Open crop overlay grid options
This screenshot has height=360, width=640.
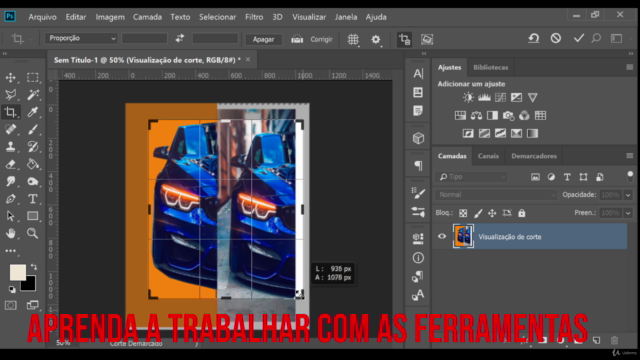pos(353,39)
